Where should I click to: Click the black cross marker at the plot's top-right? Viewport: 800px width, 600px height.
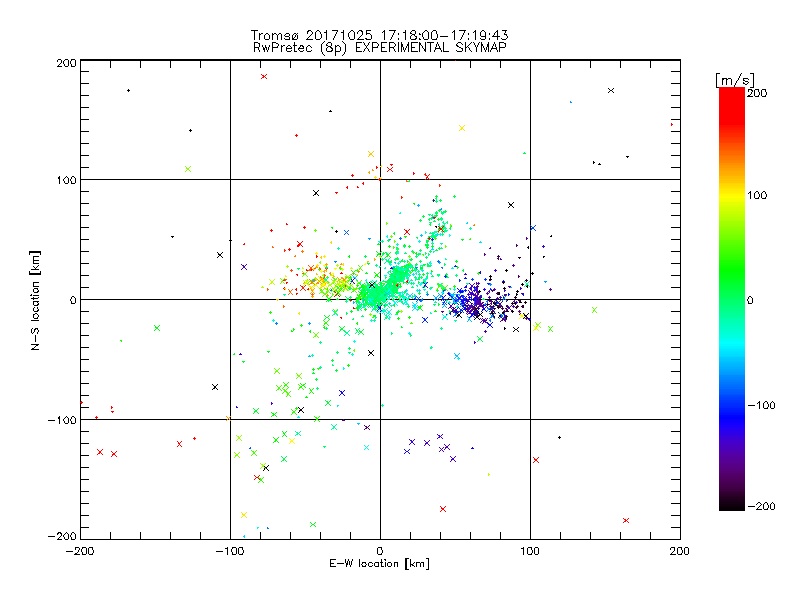(x=611, y=90)
